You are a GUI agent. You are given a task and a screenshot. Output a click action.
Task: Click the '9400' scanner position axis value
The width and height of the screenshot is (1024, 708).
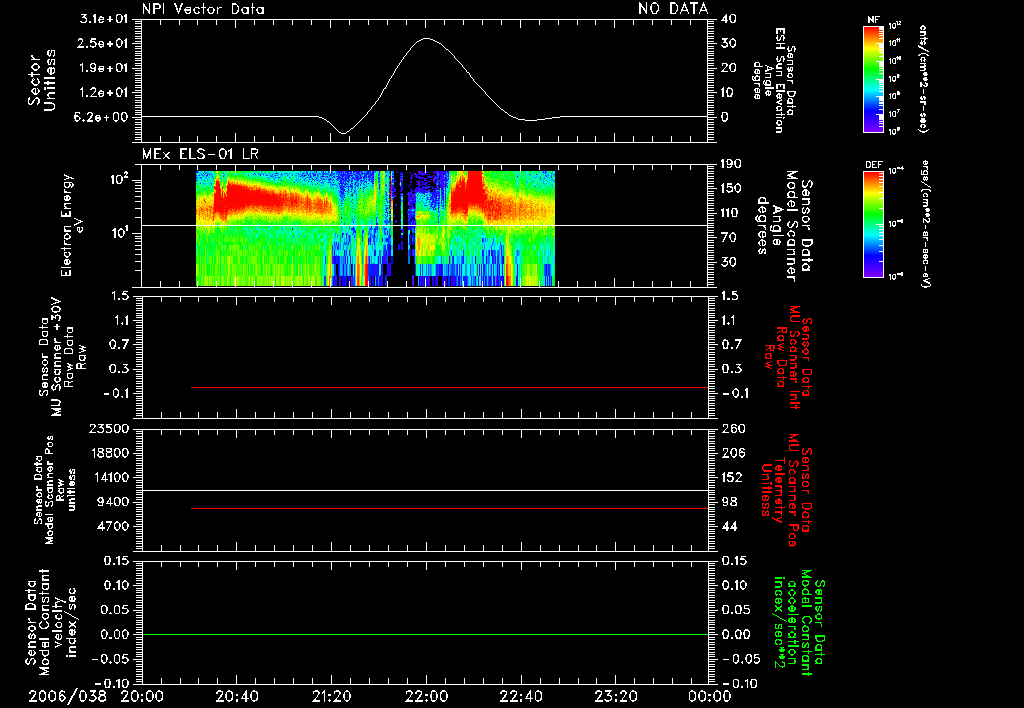(113, 502)
